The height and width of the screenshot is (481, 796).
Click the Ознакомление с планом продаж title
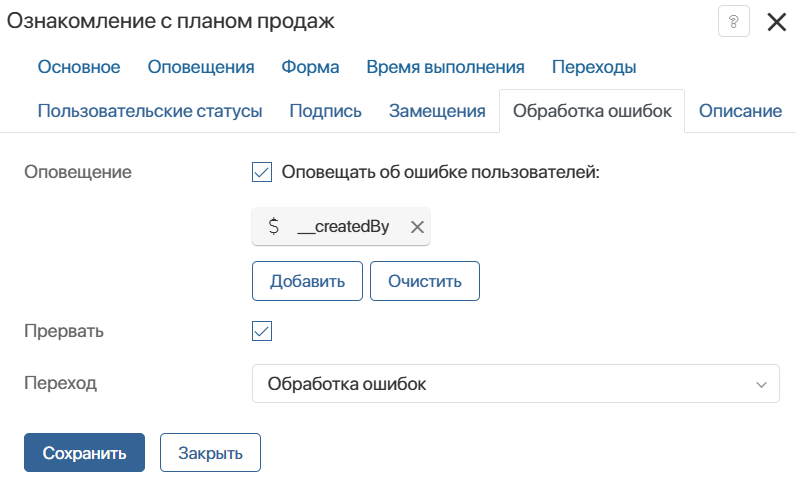tap(171, 21)
